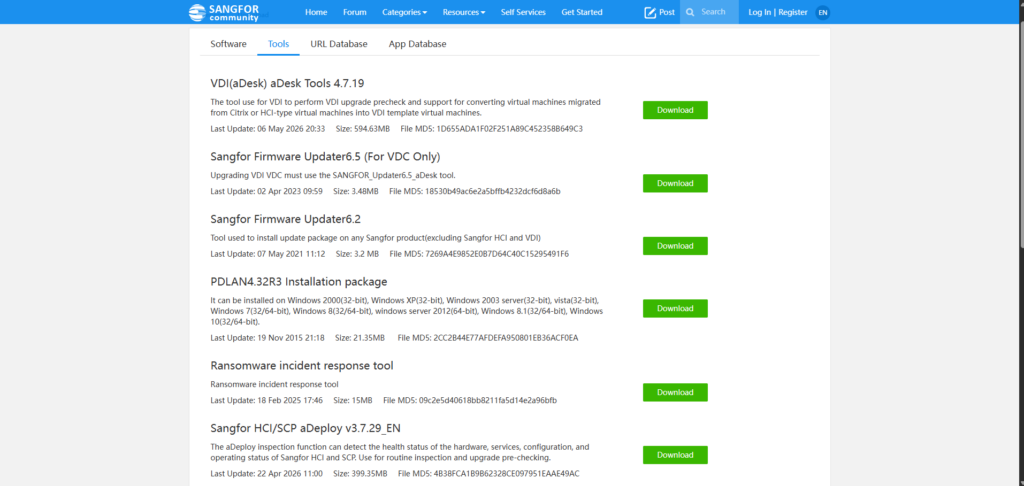The height and width of the screenshot is (486, 1024).
Task: Expand the Categories dropdown menu
Action: click(x=404, y=12)
